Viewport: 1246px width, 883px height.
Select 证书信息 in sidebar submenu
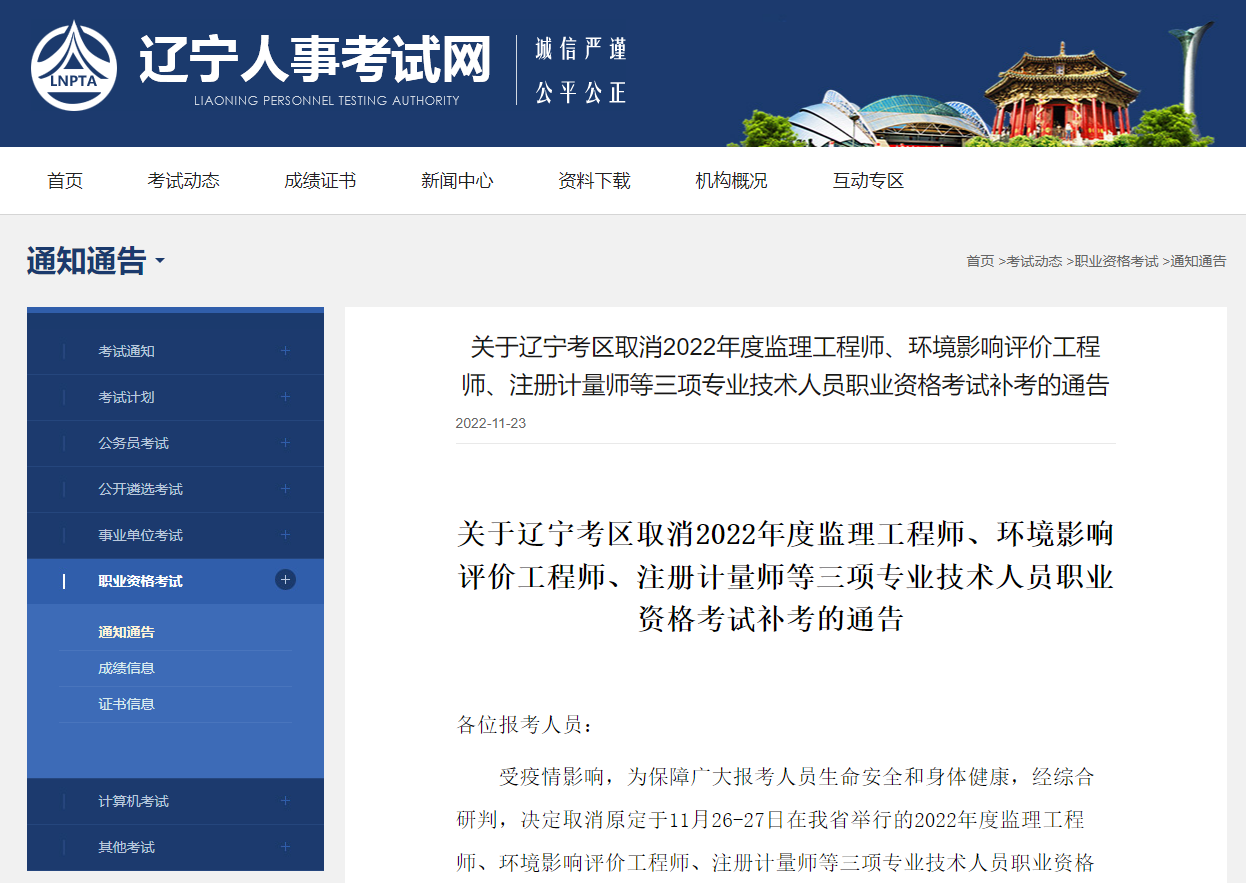[x=126, y=704]
